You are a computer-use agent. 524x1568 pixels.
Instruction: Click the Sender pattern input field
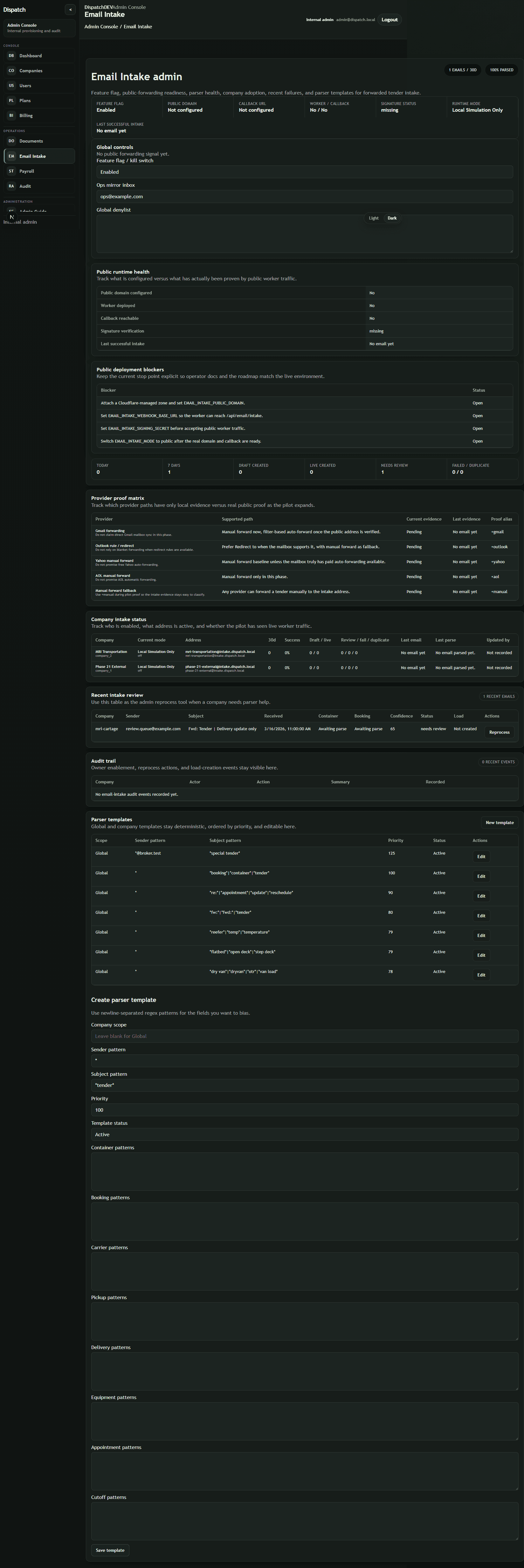click(x=304, y=1060)
